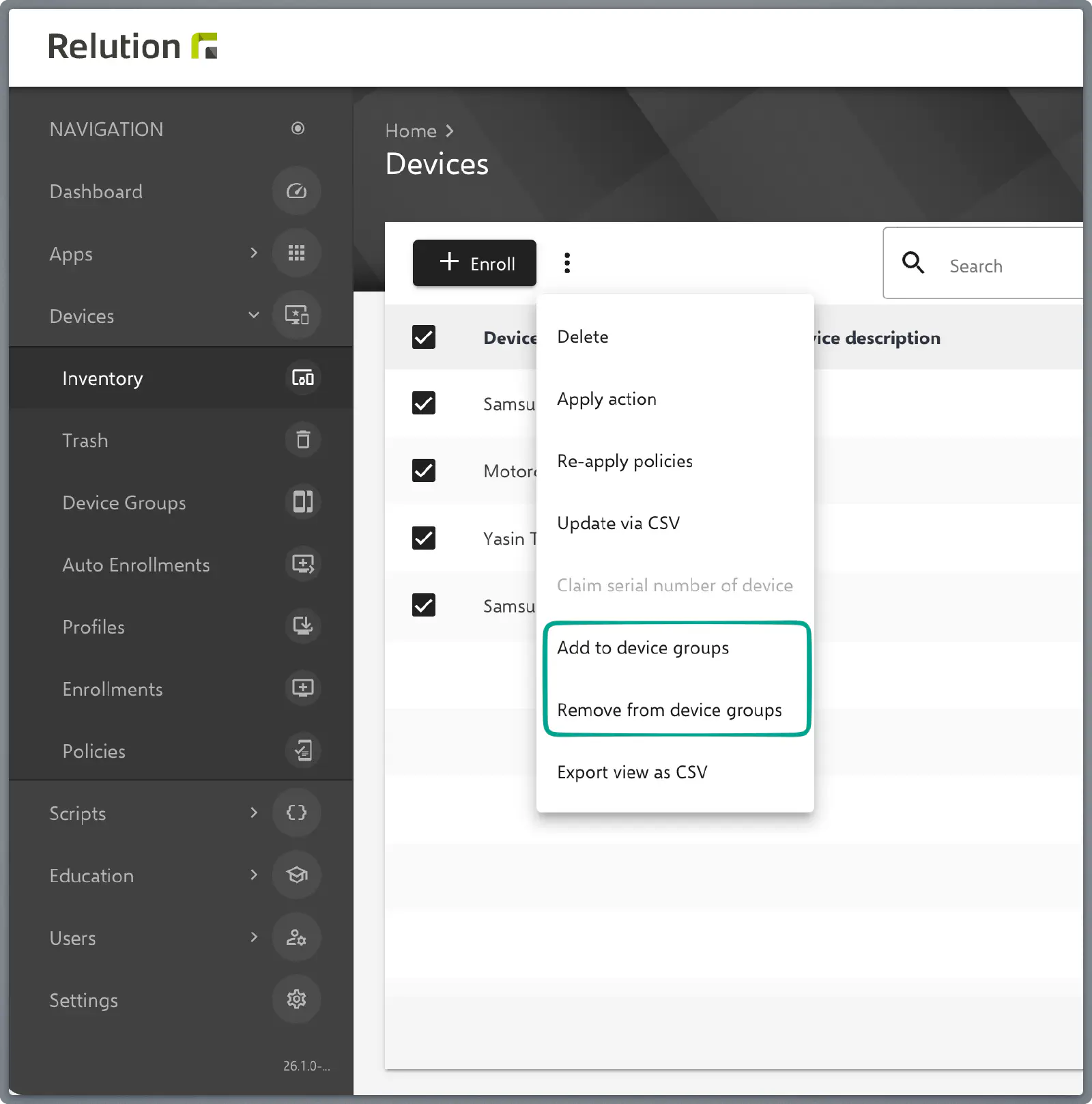The width and height of the screenshot is (1092, 1104).
Task: Click the Apps grid icon
Action: (x=296, y=253)
